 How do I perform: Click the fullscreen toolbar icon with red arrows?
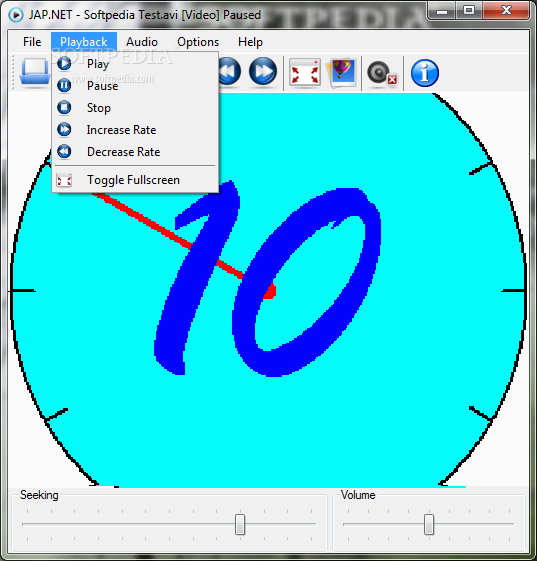[304, 72]
